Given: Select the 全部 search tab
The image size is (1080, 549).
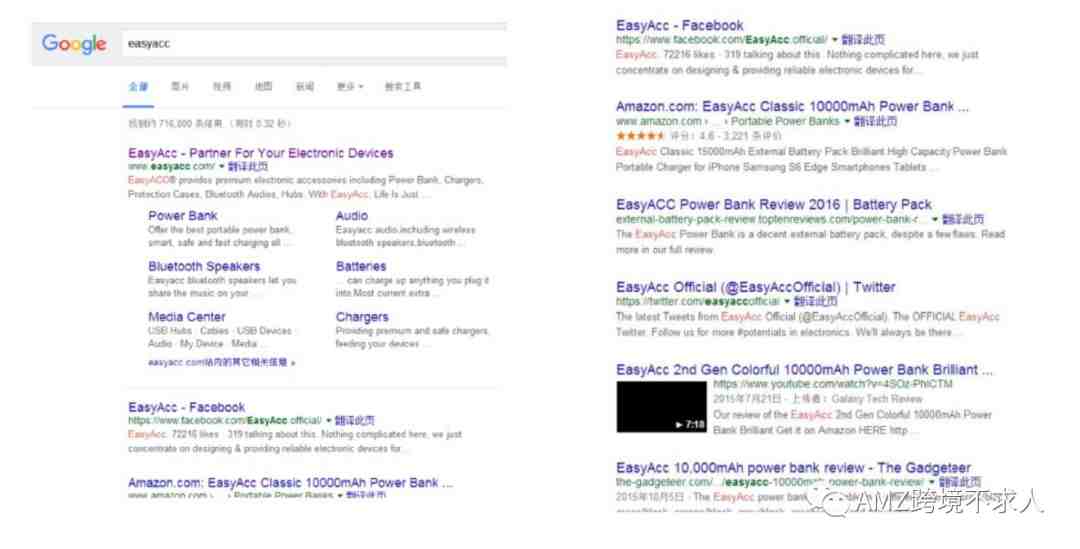Looking at the screenshot, I should click(x=138, y=87).
